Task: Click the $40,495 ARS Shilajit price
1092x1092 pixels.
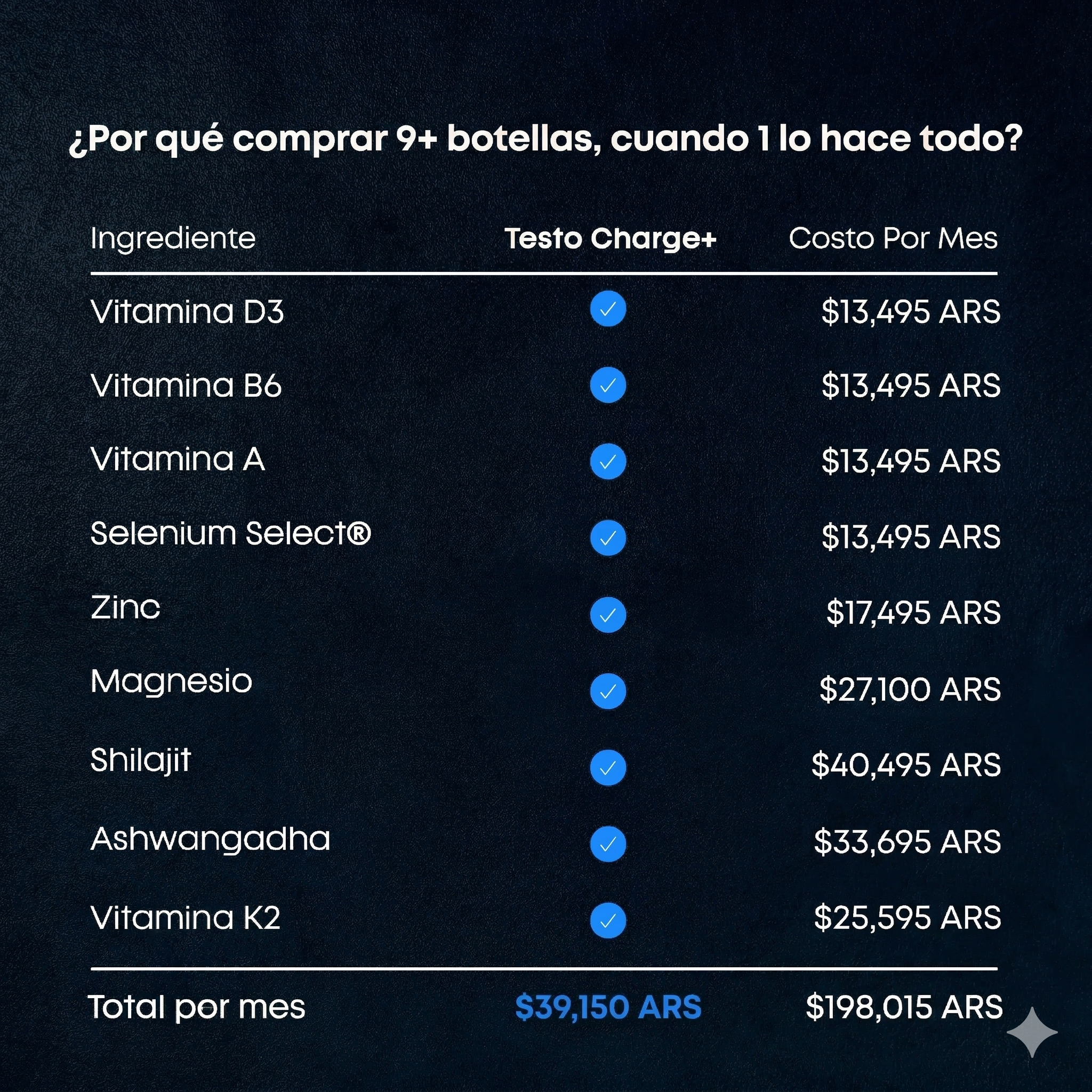Action: click(x=905, y=765)
